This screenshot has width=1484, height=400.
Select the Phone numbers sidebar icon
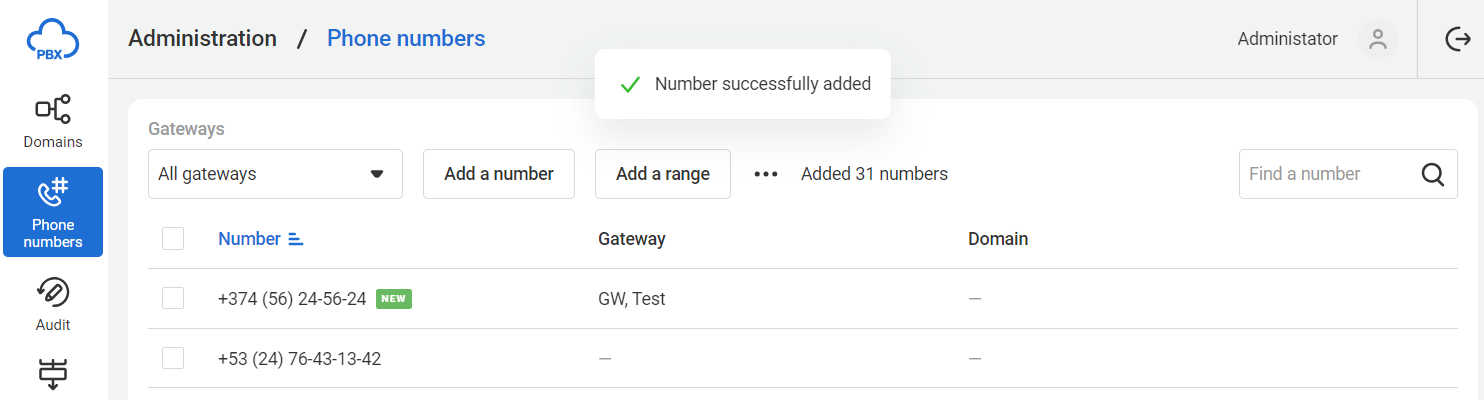click(x=53, y=192)
